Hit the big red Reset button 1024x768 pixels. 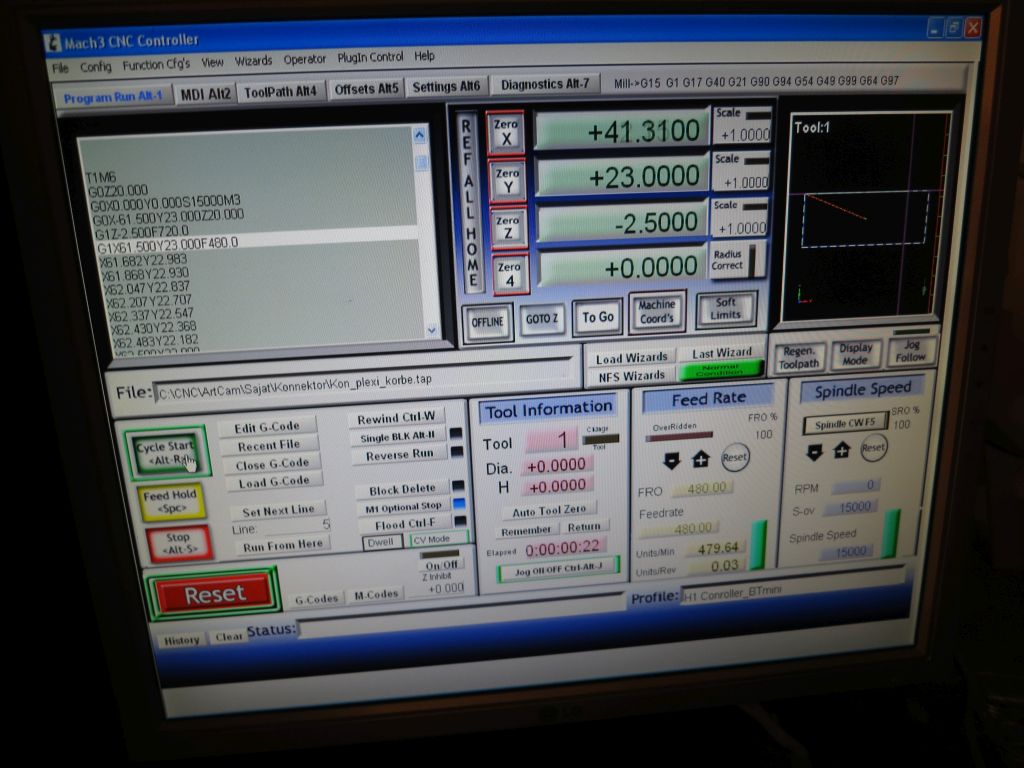pos(214,594)
